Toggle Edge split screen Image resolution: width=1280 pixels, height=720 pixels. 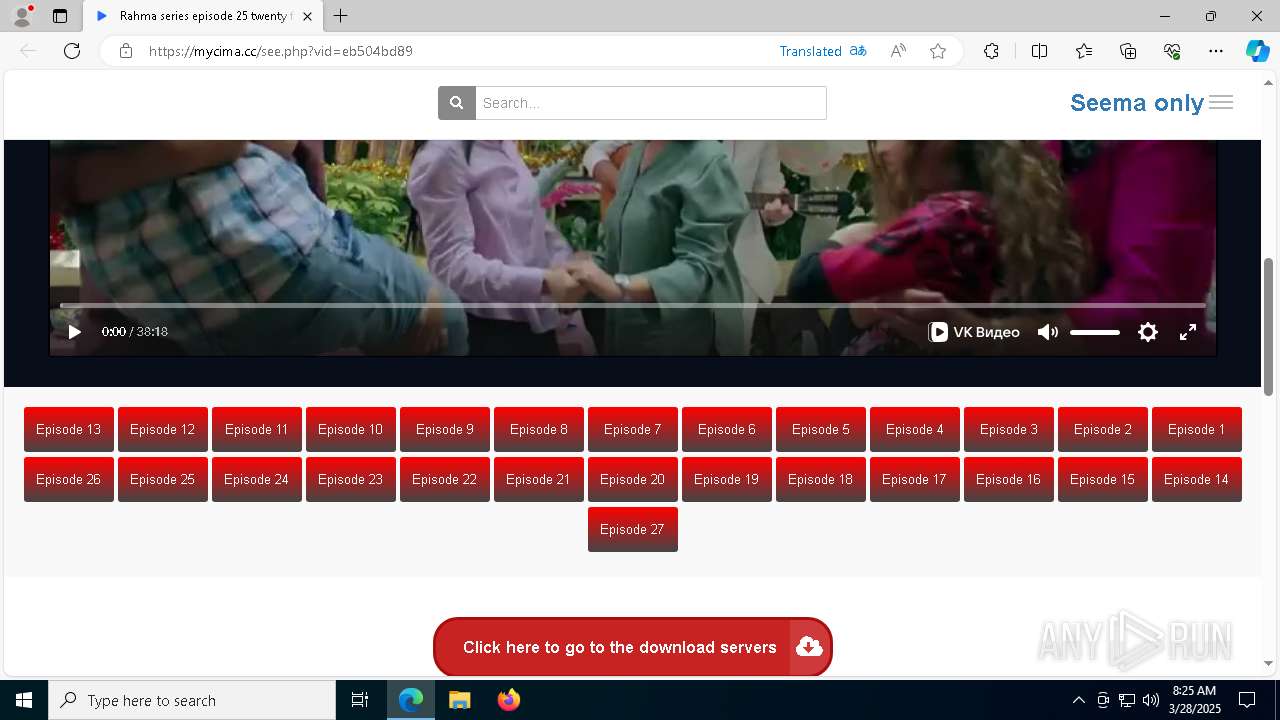pyautogui.click(x=1039, y=51)
